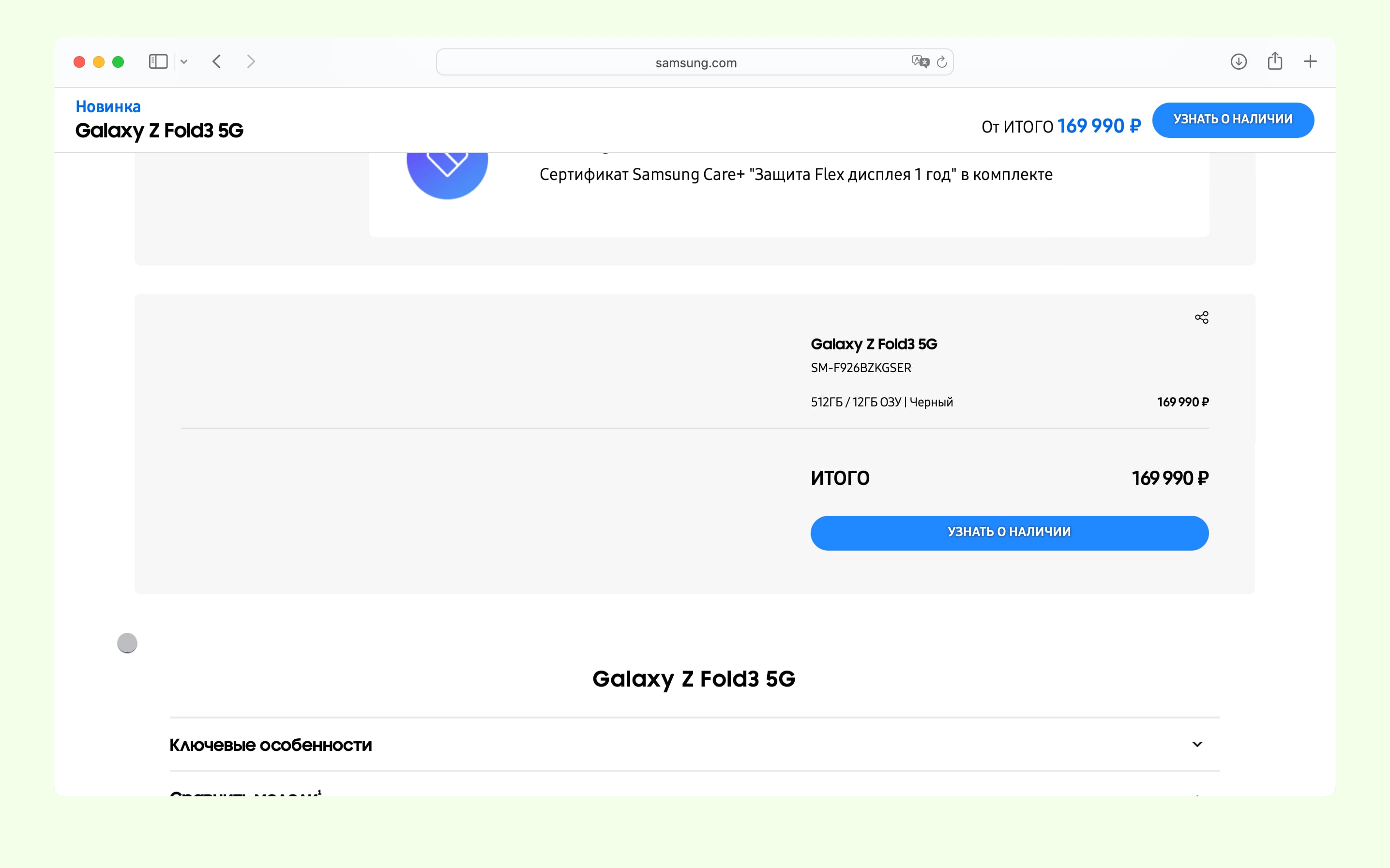Click the Сертификат Samsung Care+ description text
The height and width of the screenshot is (868, 1390).
pos(796,175)
